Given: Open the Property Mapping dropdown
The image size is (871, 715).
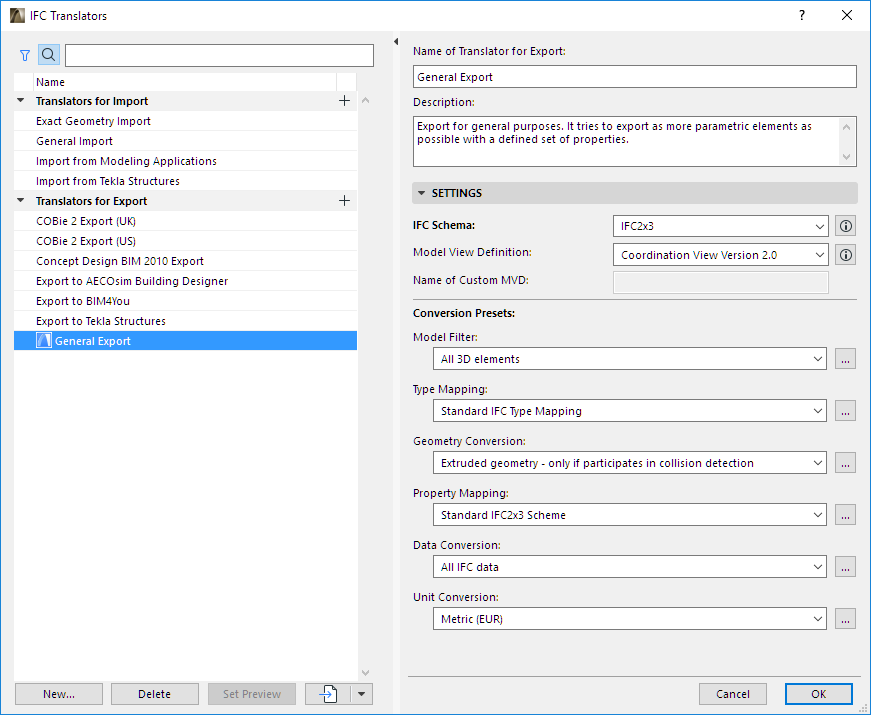Looking at the screenshot, I should [x=630, y=515].
